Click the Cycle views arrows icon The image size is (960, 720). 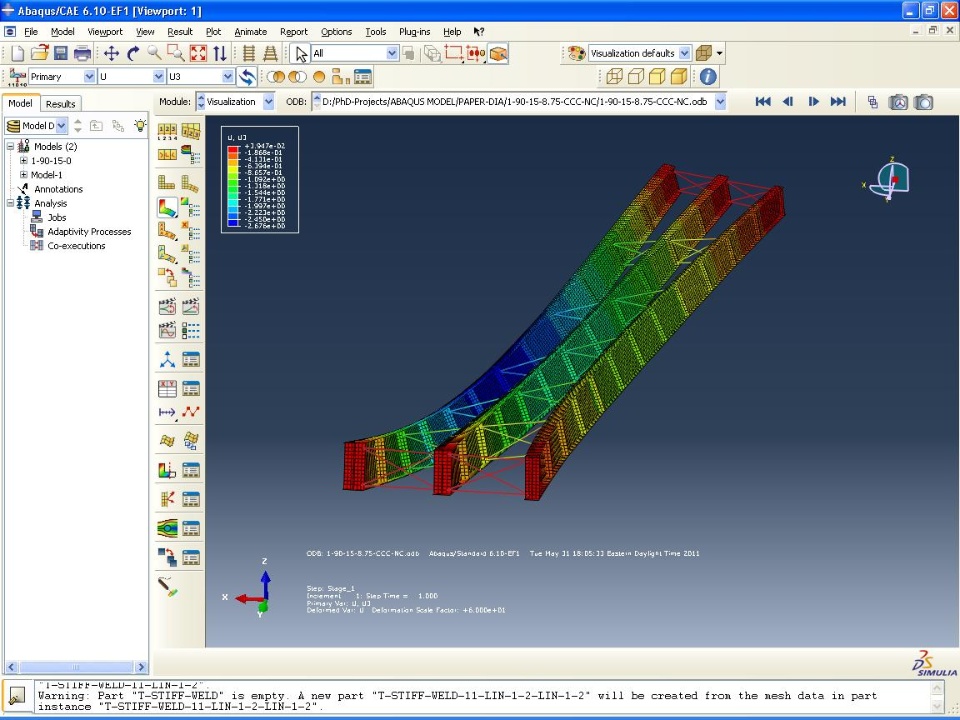(x=220, y=53)
